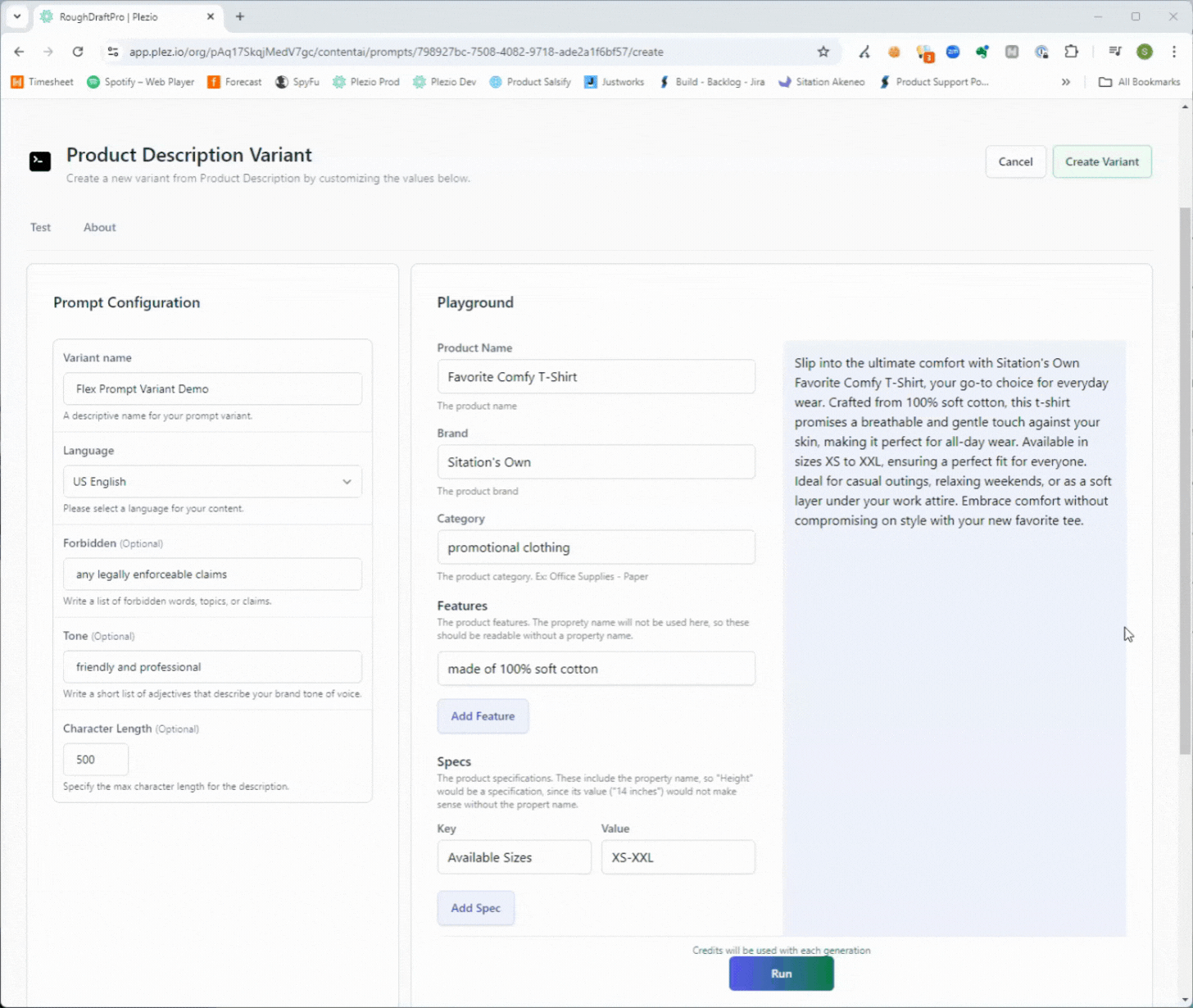This screenshot has height=1008, width=1193.
Task: Reload the page using the refresh icon
Action: tap(78, 52)
